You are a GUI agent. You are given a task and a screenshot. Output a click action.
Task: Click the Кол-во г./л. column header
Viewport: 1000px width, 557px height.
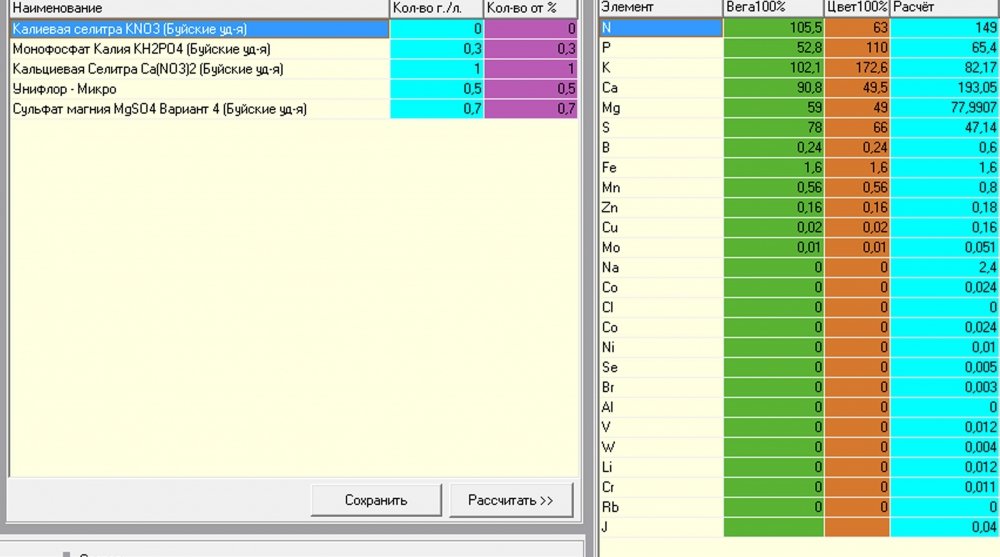coord(436,8)
